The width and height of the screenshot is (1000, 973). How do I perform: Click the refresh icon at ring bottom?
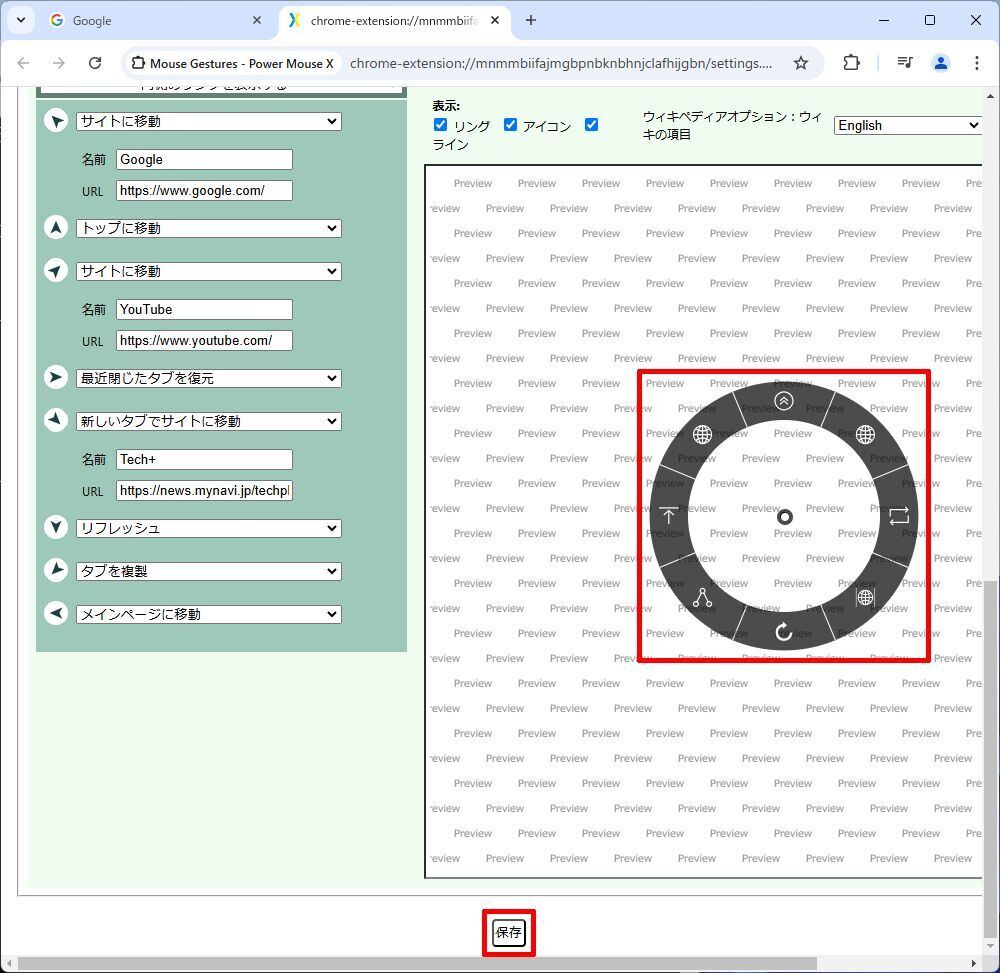pyautogui.click(x=784, y=631)
